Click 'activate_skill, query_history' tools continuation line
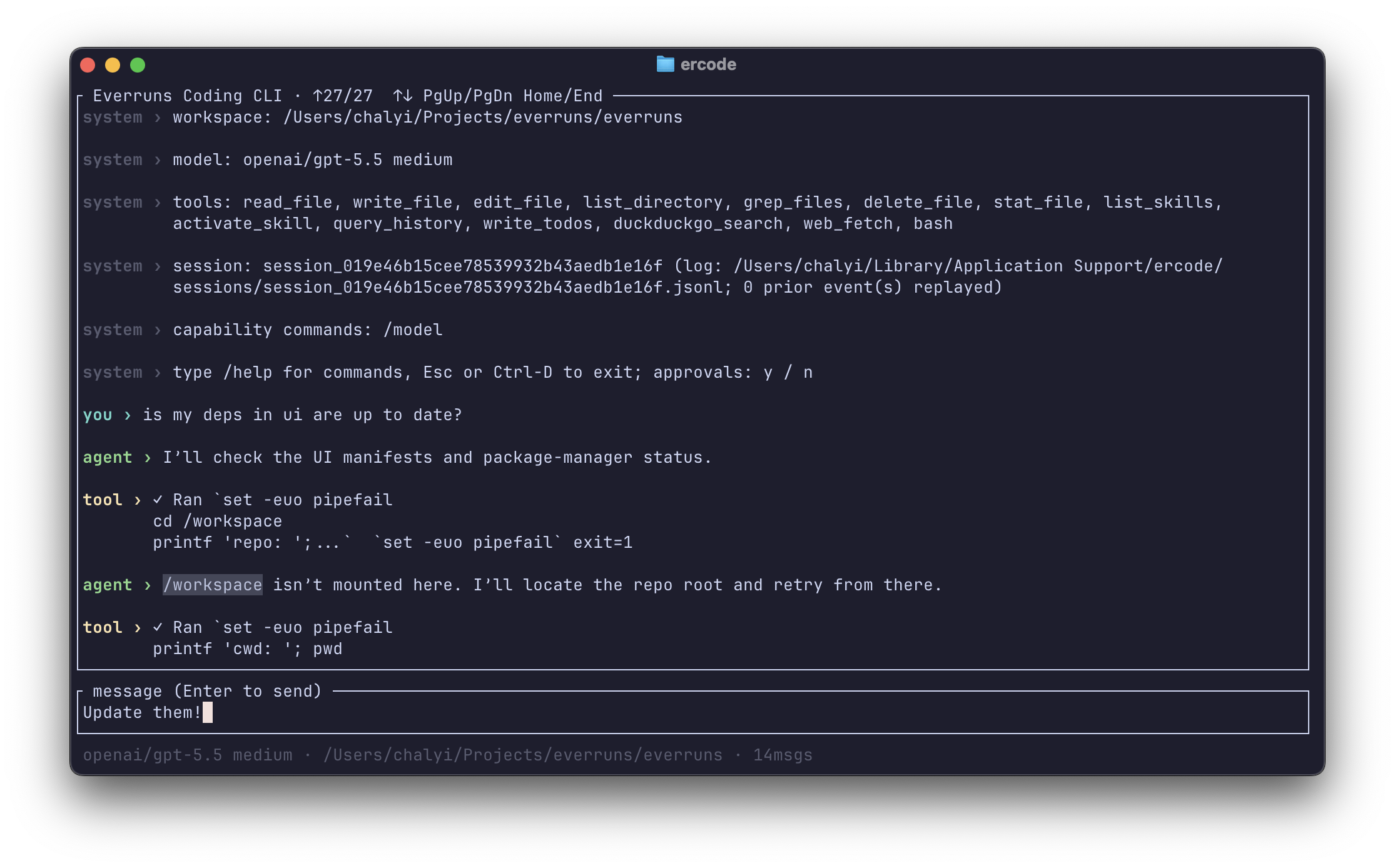 pos(563,224)
